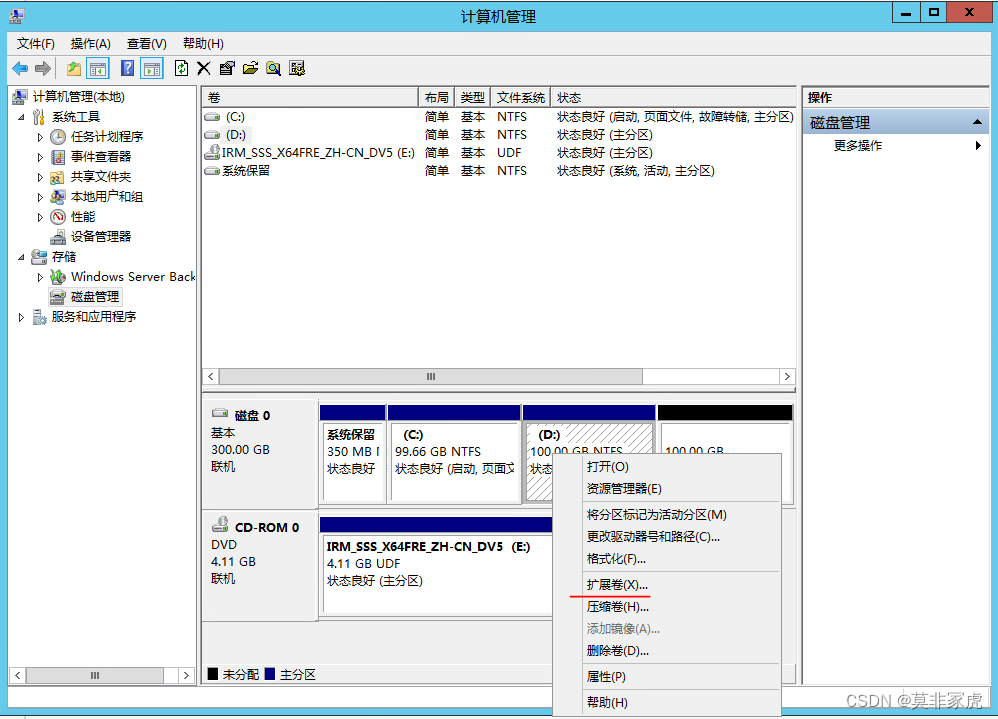Sort by the 卷 column header

(x=311, y=97)
